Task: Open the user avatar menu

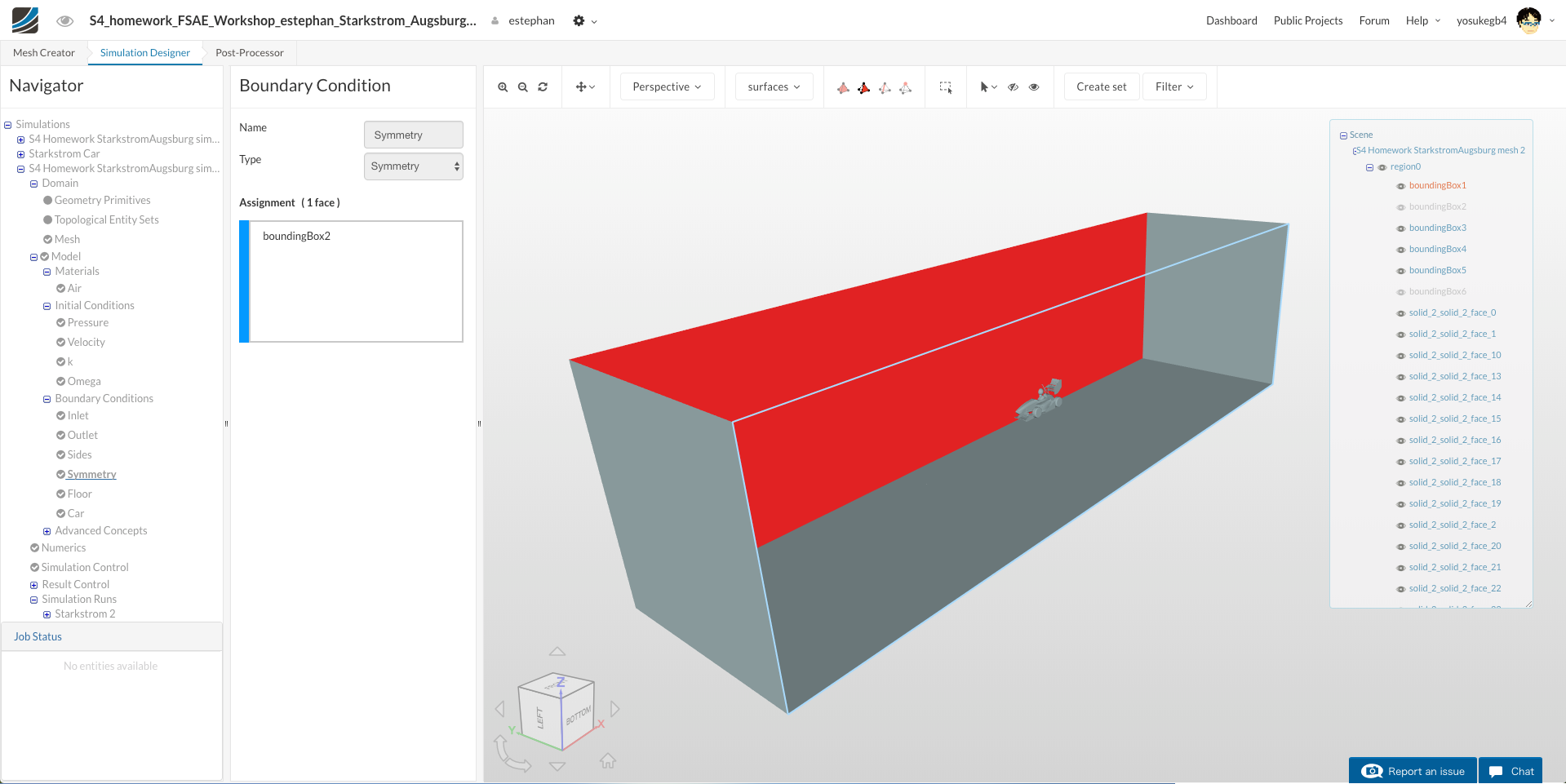Action: click(1536, 20)
